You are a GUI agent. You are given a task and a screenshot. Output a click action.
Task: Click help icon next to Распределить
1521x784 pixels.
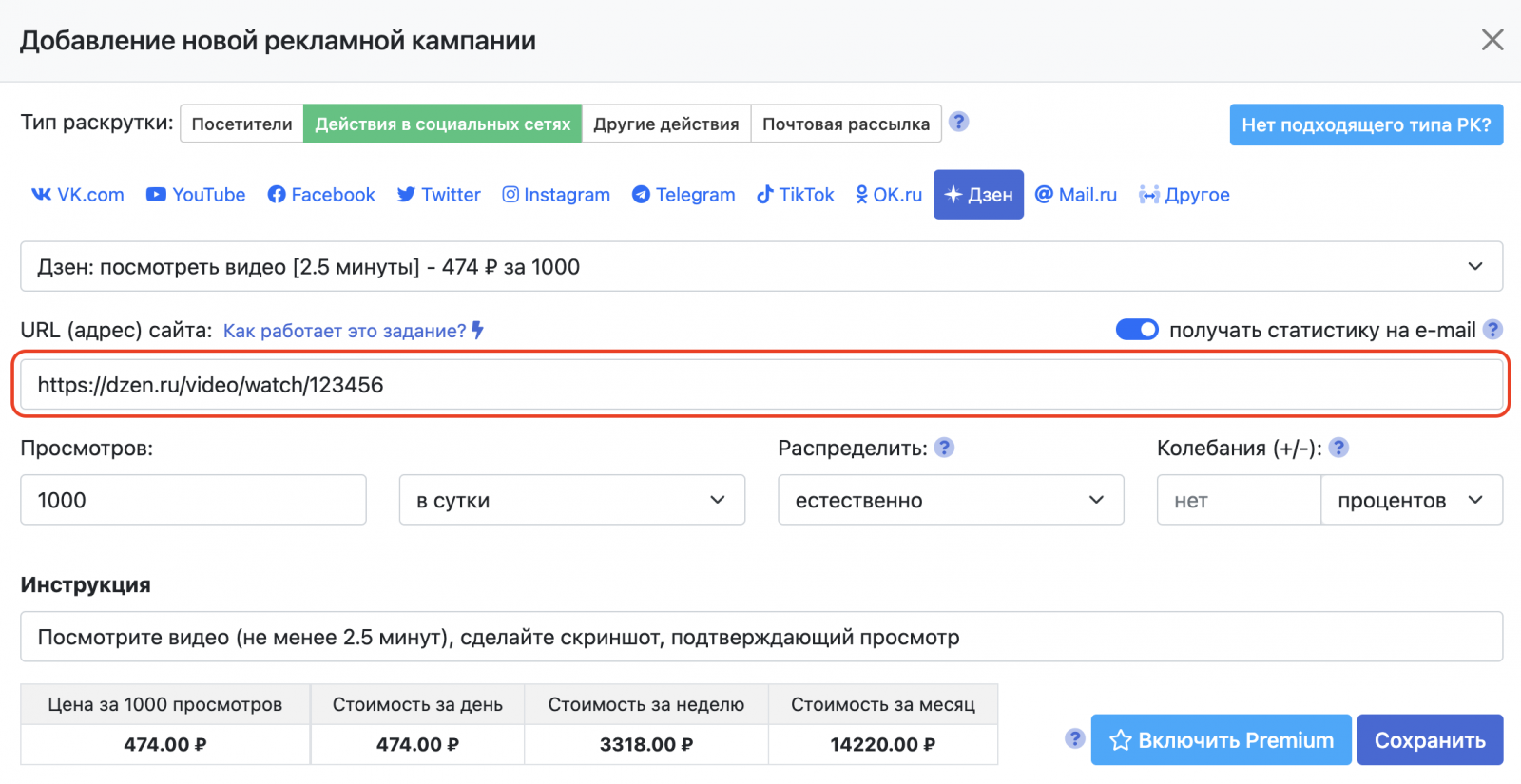coord(944,448)
